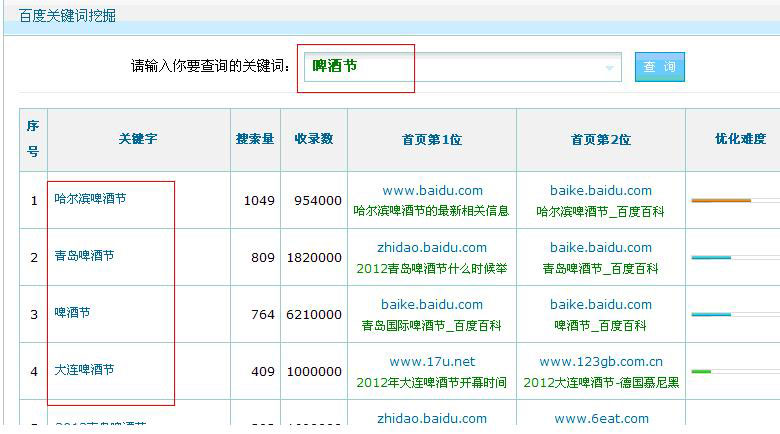Open 2012年大连啤酒节开幕时间 link
This screenshot has height=434, width=780.
431,382
